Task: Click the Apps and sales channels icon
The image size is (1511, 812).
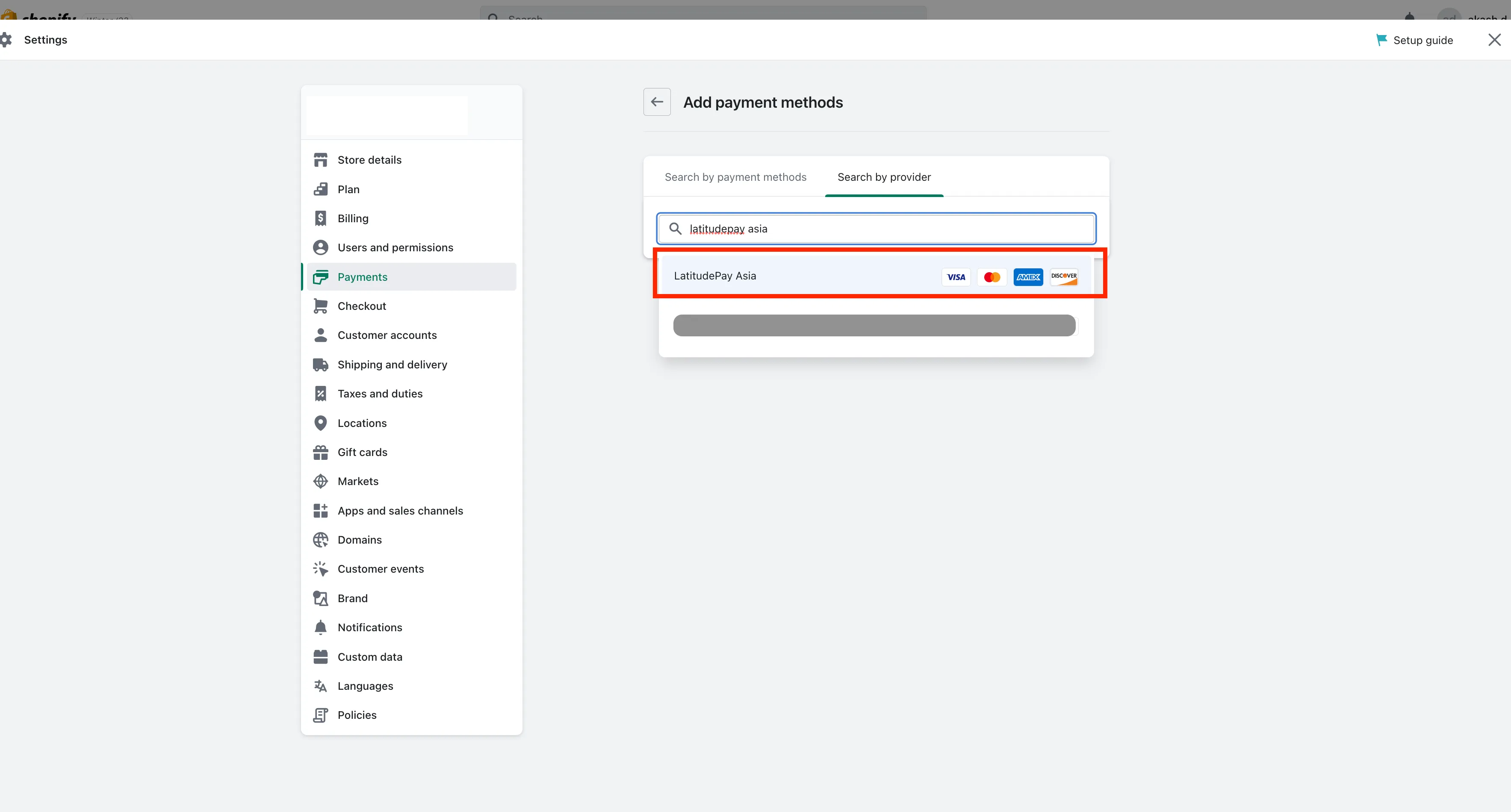Action: (320, 511)
